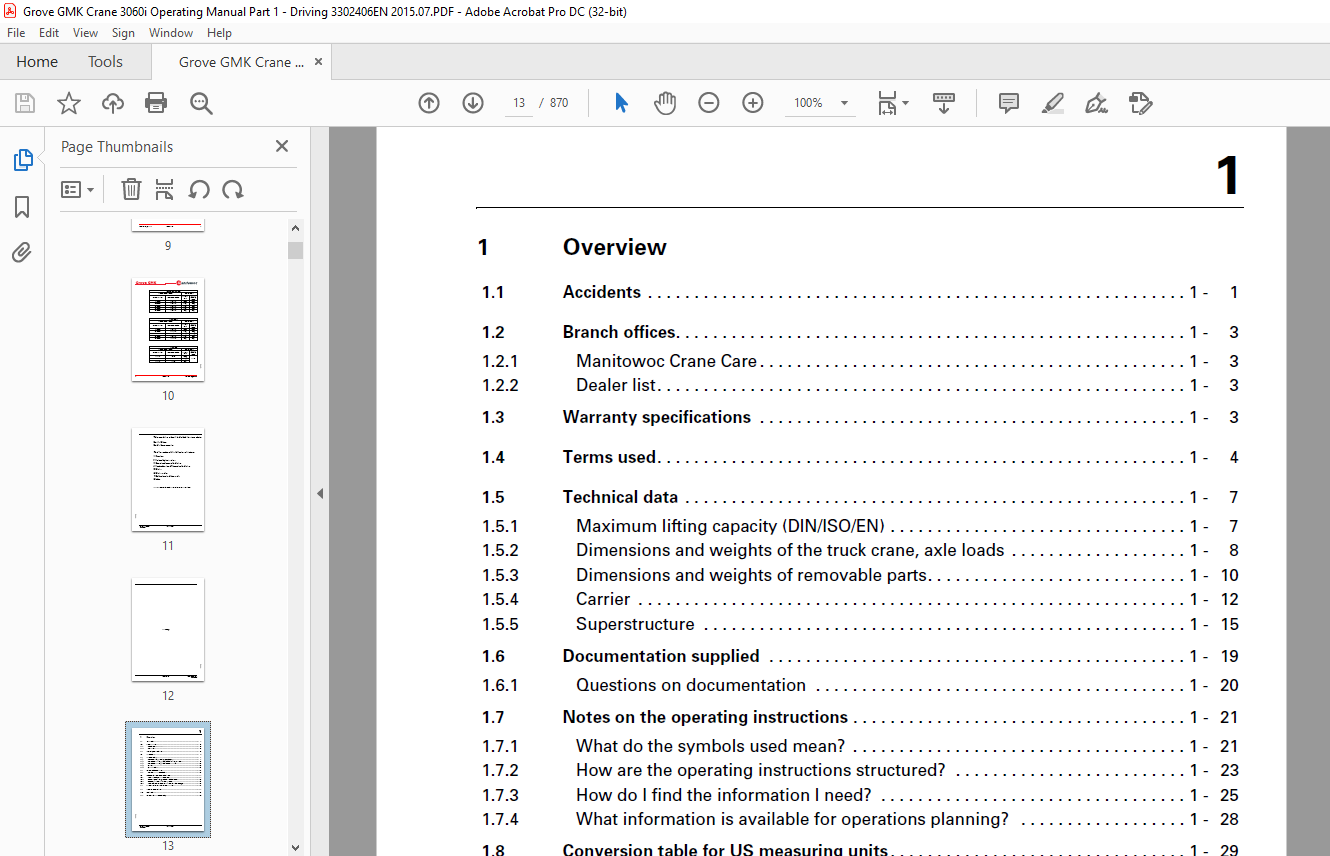Jump to the 'Superstructure' entry

[635, 624]
